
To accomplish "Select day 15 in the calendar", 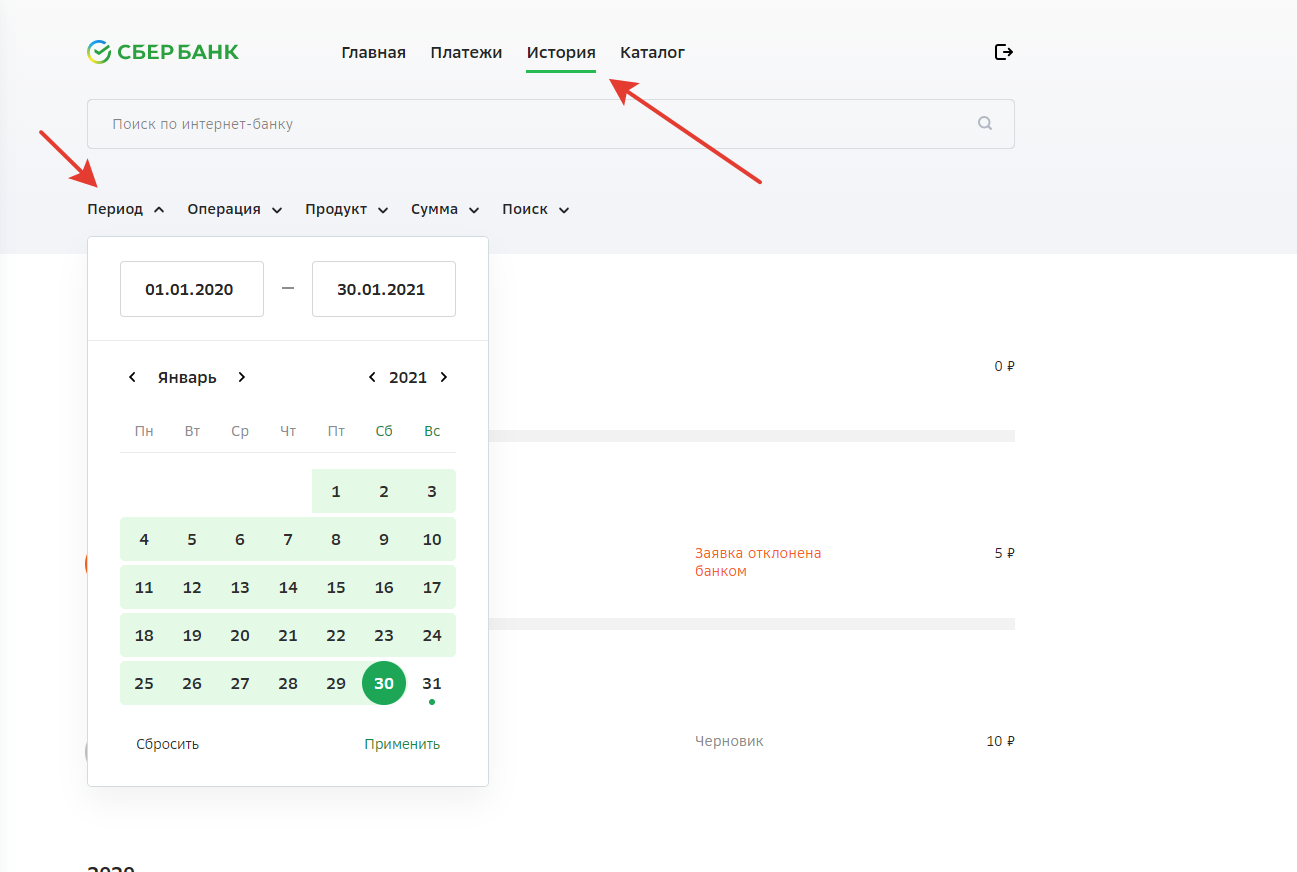I will coord(336,587).
